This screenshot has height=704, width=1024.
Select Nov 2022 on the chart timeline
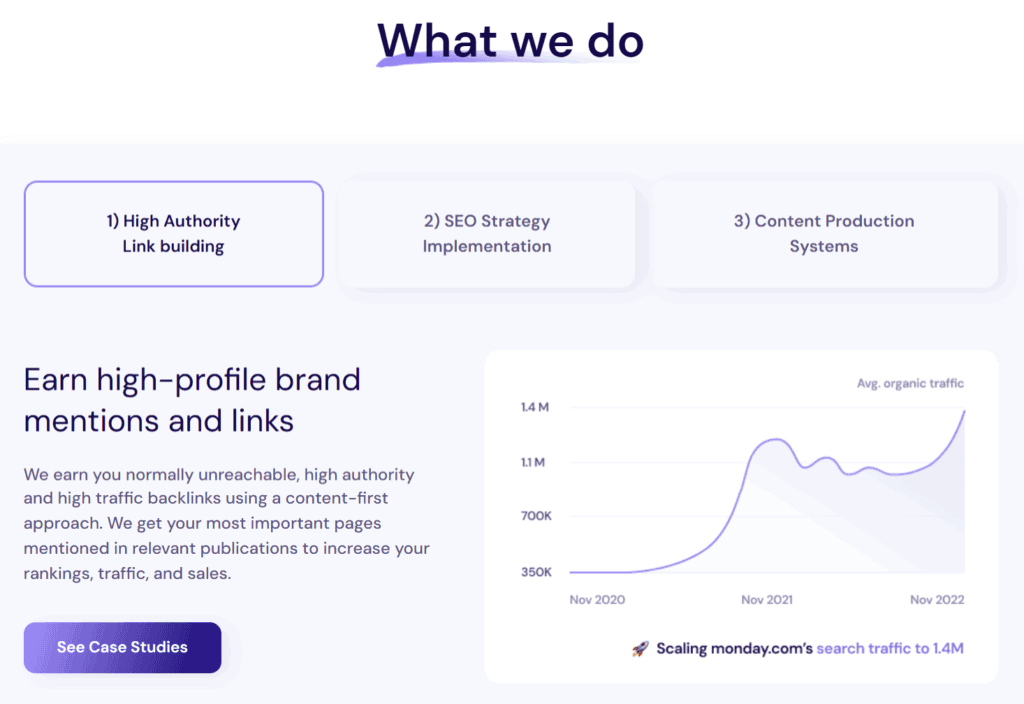[936, 600]
